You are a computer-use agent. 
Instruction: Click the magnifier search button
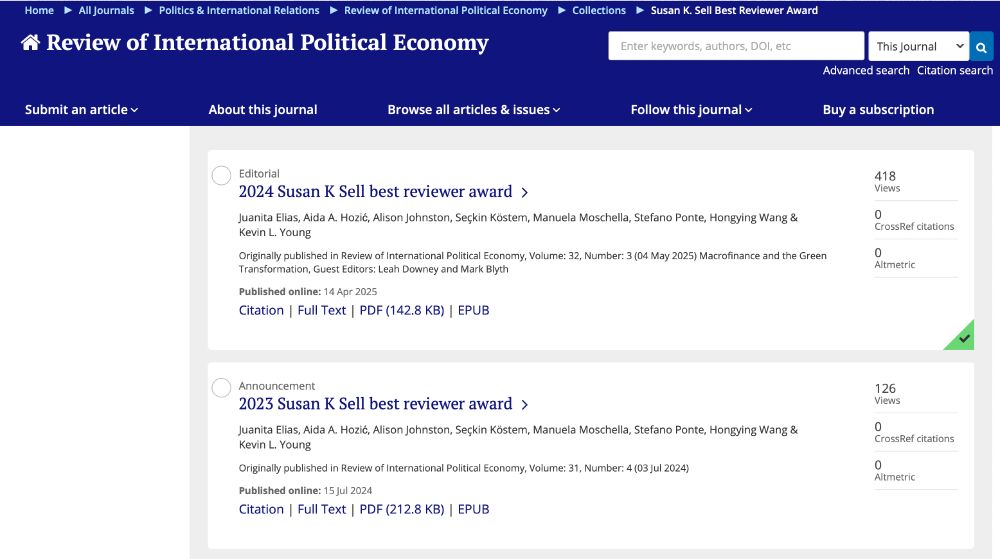982,46
